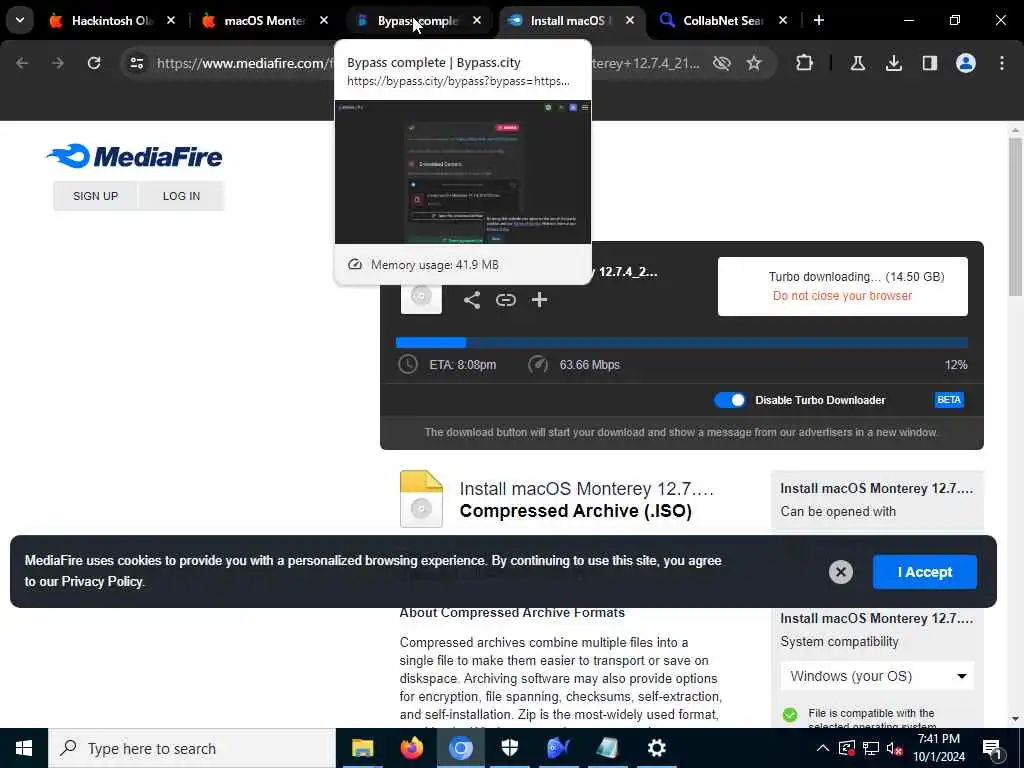The height and width of the screenshot is (768, 1024).
Task: Click the Turbo downloading status box
Action: (842, 286)
